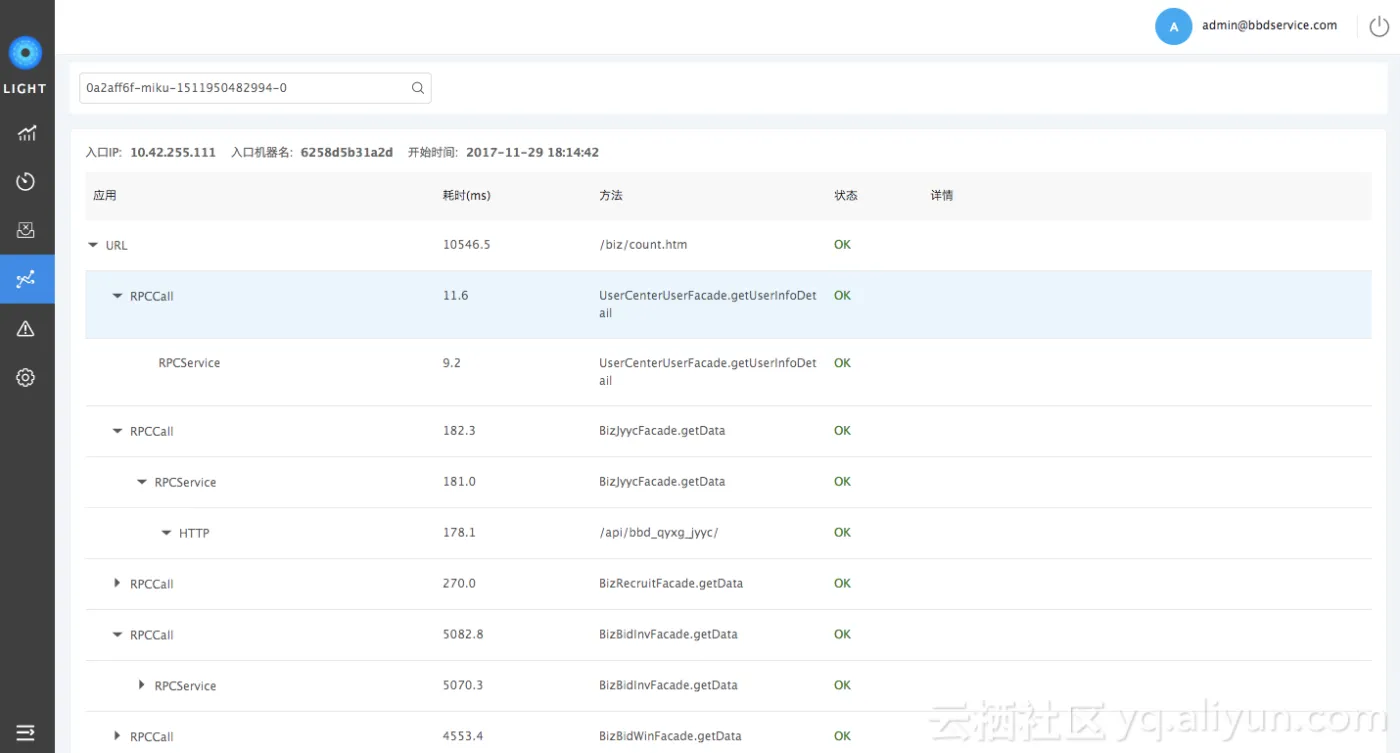1400x753 pixels.
Task: Click the start time 2017-11-29 18:14:42
Action: pos(532,153)
